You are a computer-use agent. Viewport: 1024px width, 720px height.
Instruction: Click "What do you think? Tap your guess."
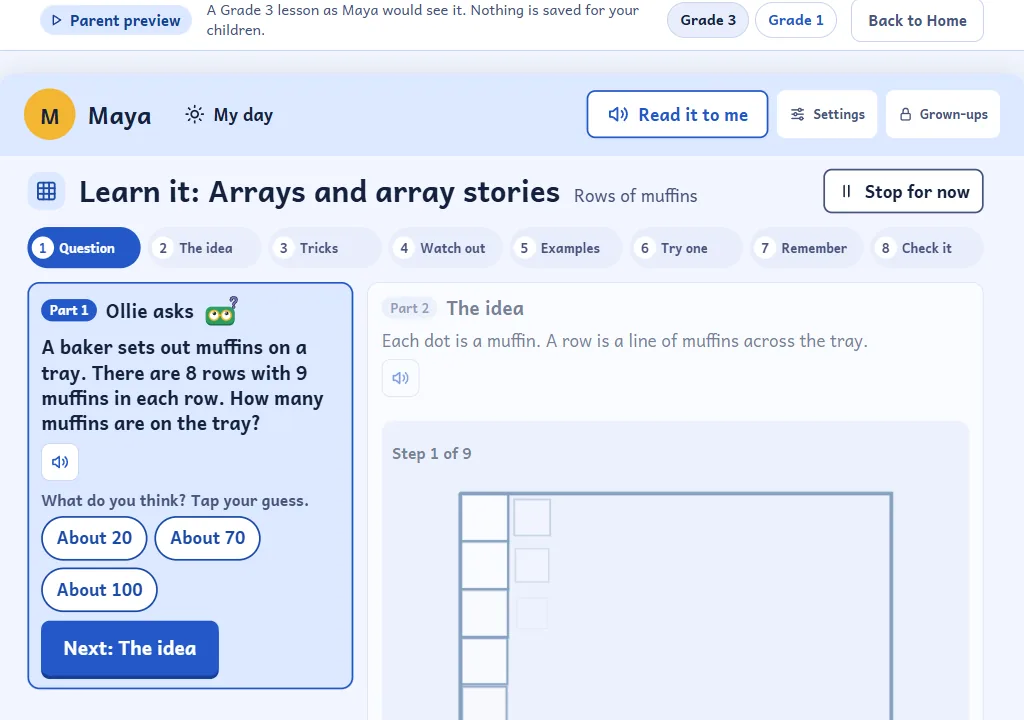click(x=175, y=501)
